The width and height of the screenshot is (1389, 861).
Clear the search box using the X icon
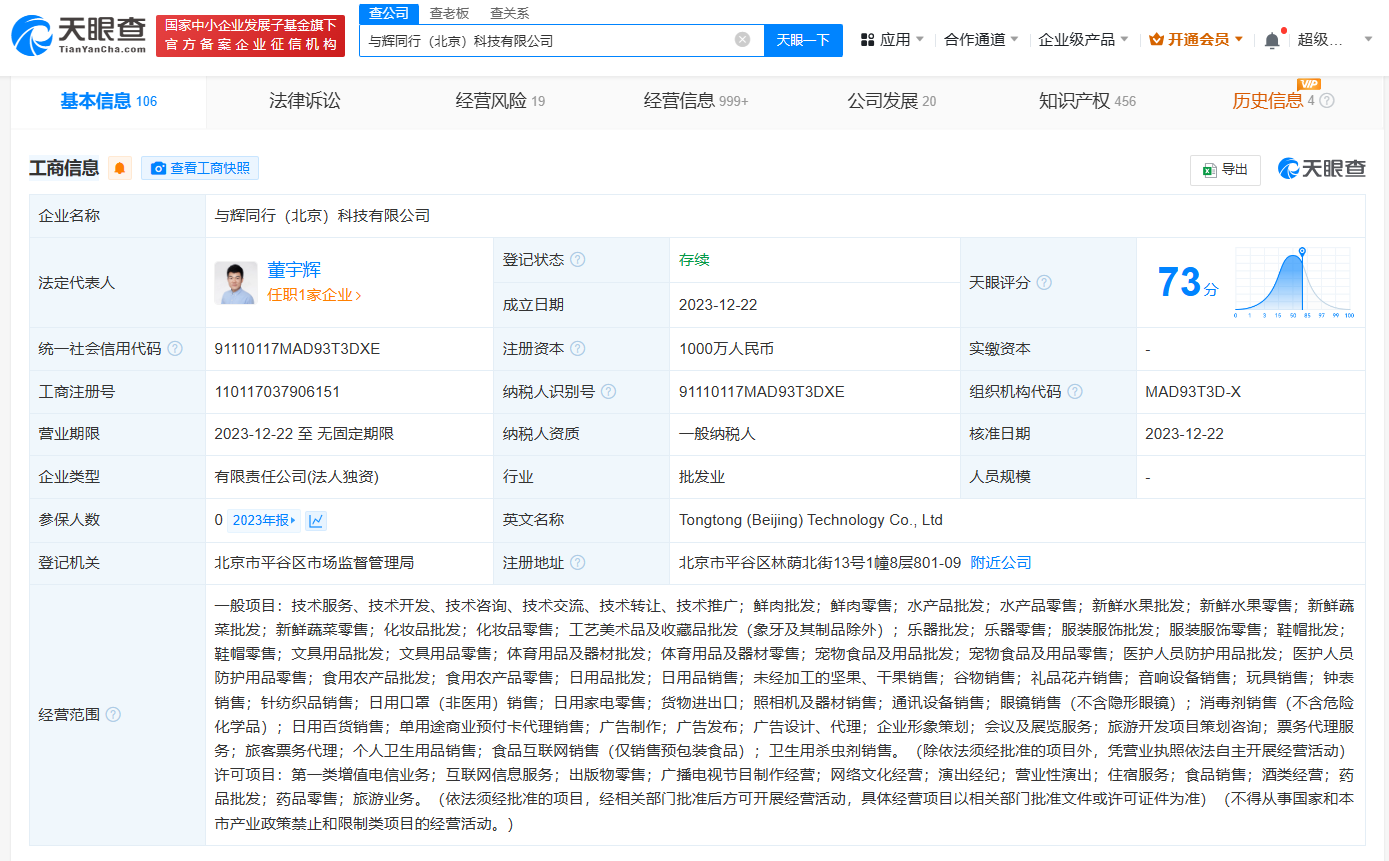tap(742, 39)
